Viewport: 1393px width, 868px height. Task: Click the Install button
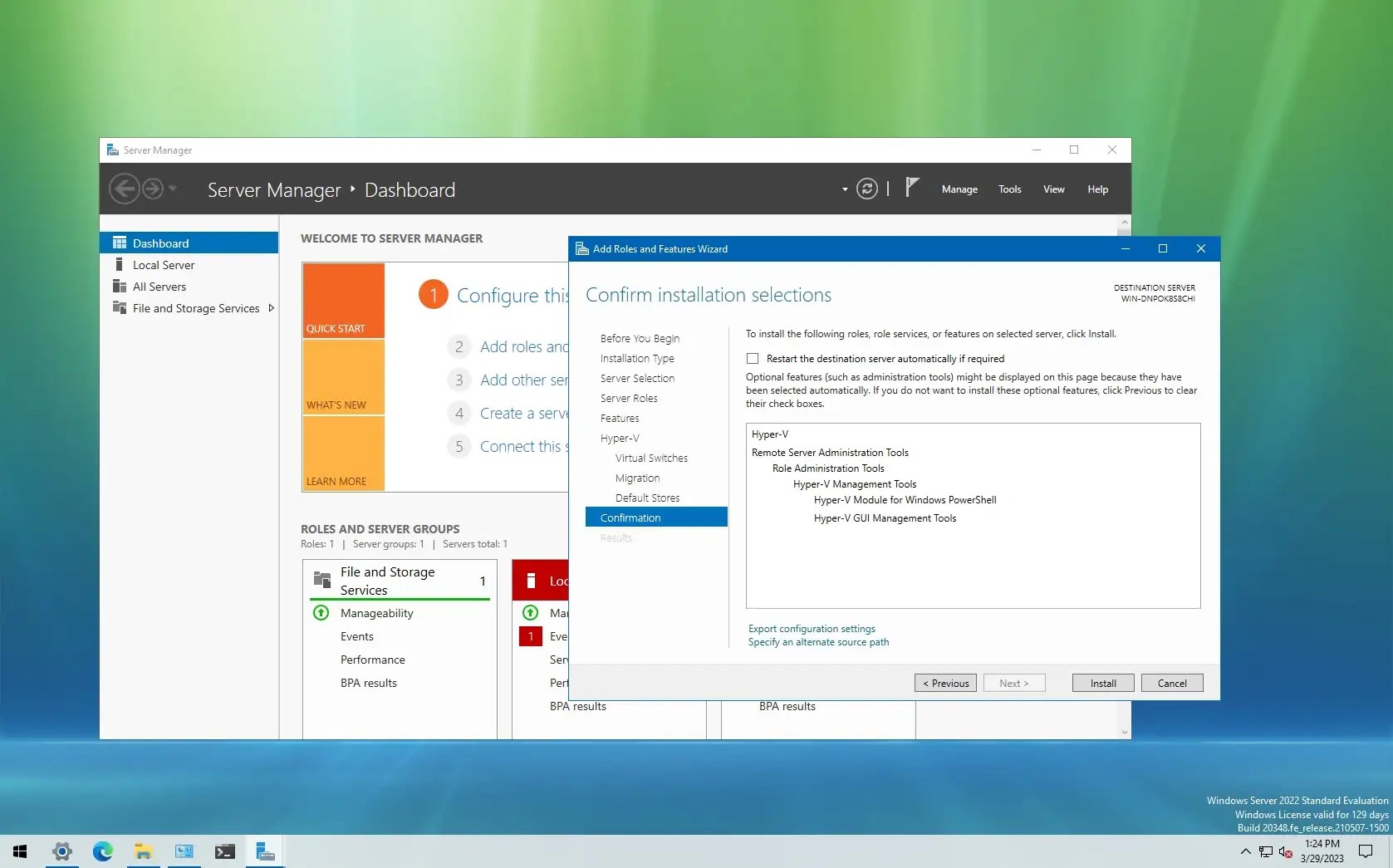(x=1101, y=682)
